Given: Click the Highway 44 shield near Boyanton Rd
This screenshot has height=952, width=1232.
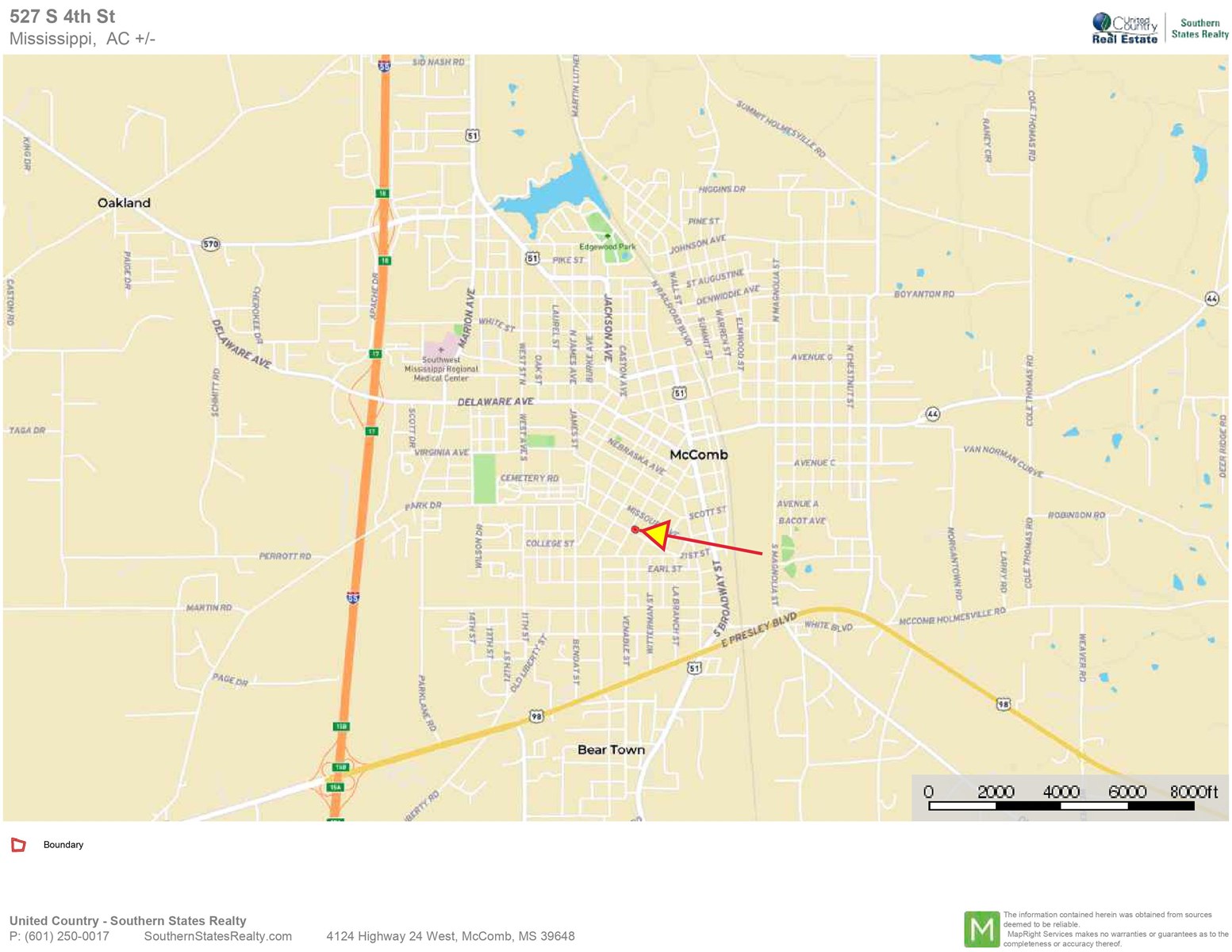Looking at the screenshot, I should tap(1211, 299).
